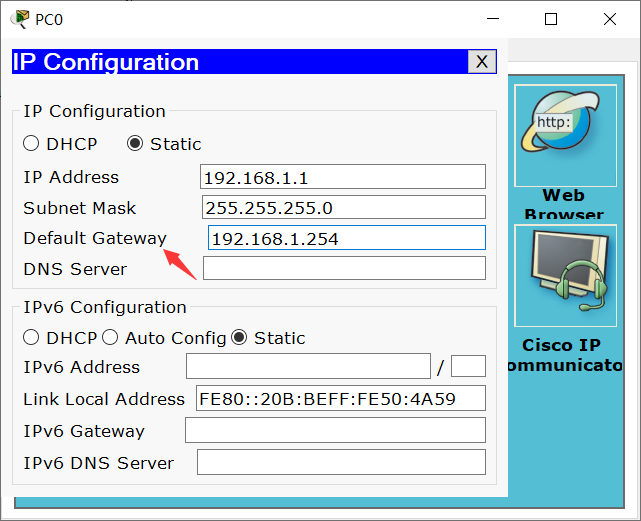Close the PC0 window
The image size is (641, 521).
coord(610,19)
